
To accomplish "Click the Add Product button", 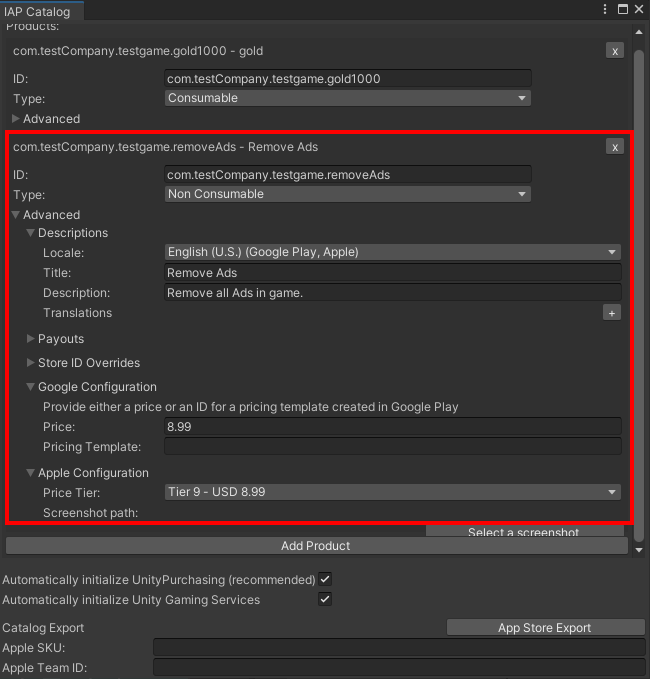I will [317, 546].
